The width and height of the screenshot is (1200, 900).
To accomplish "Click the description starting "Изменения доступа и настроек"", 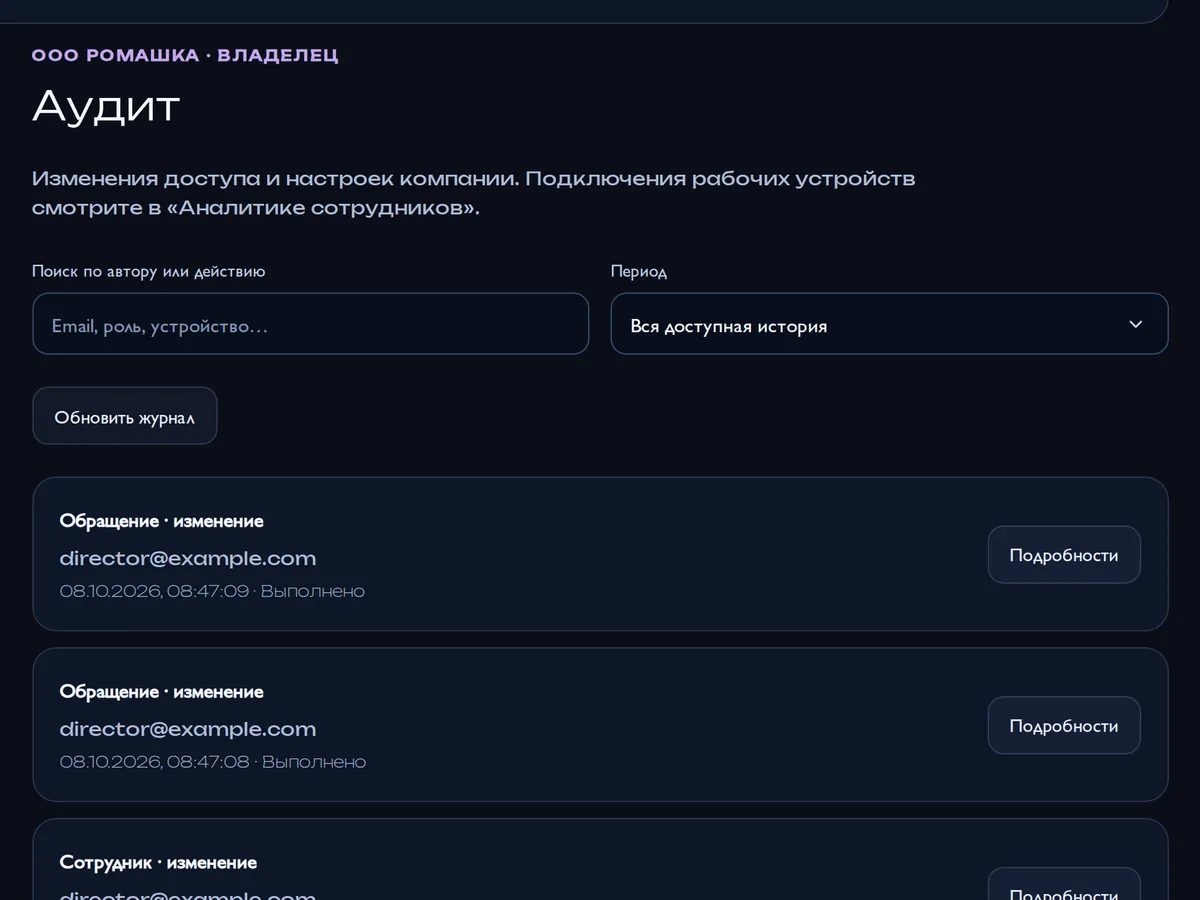I will pyautogui.click(x=474, y=194).
